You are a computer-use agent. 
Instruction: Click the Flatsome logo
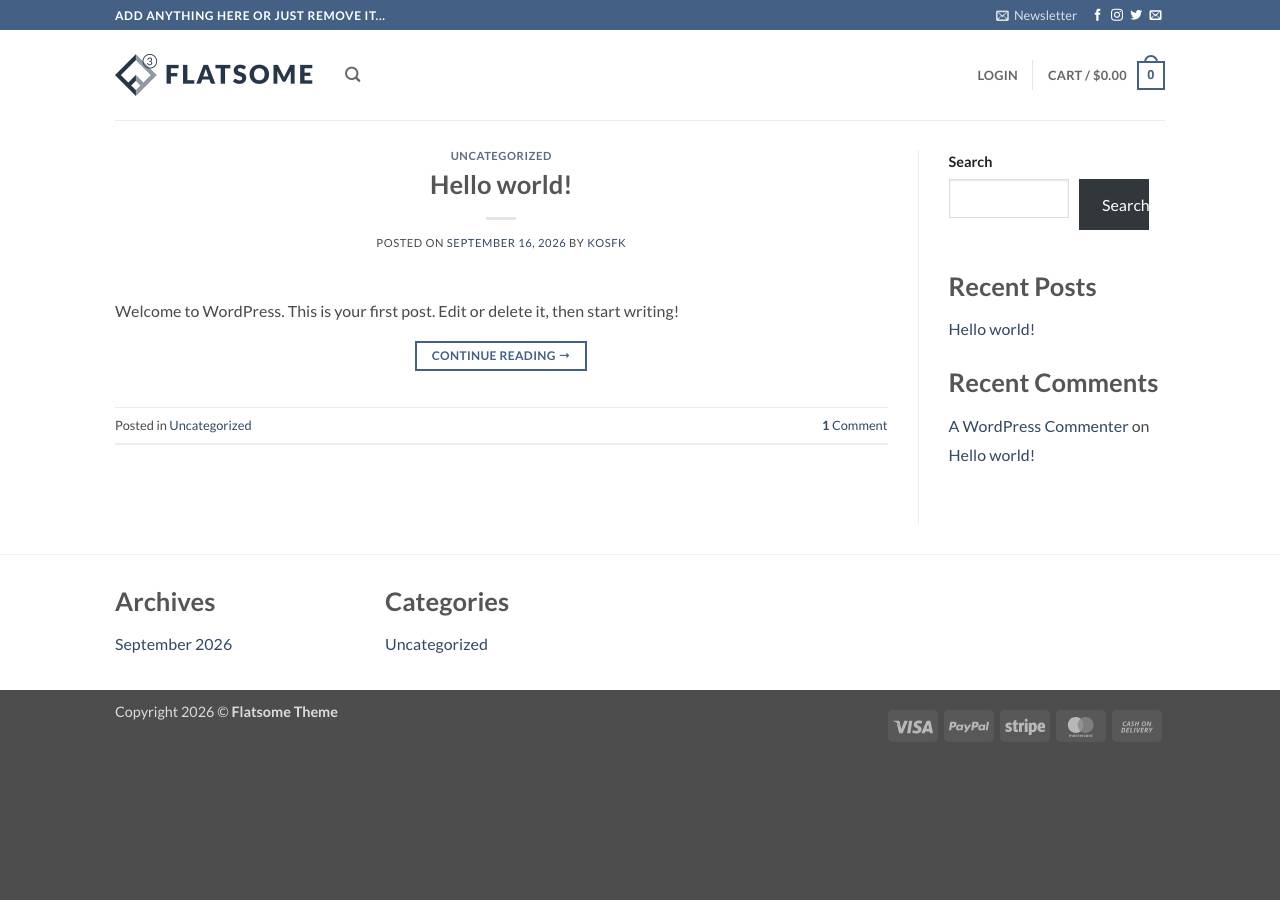[x=214, y=75]
